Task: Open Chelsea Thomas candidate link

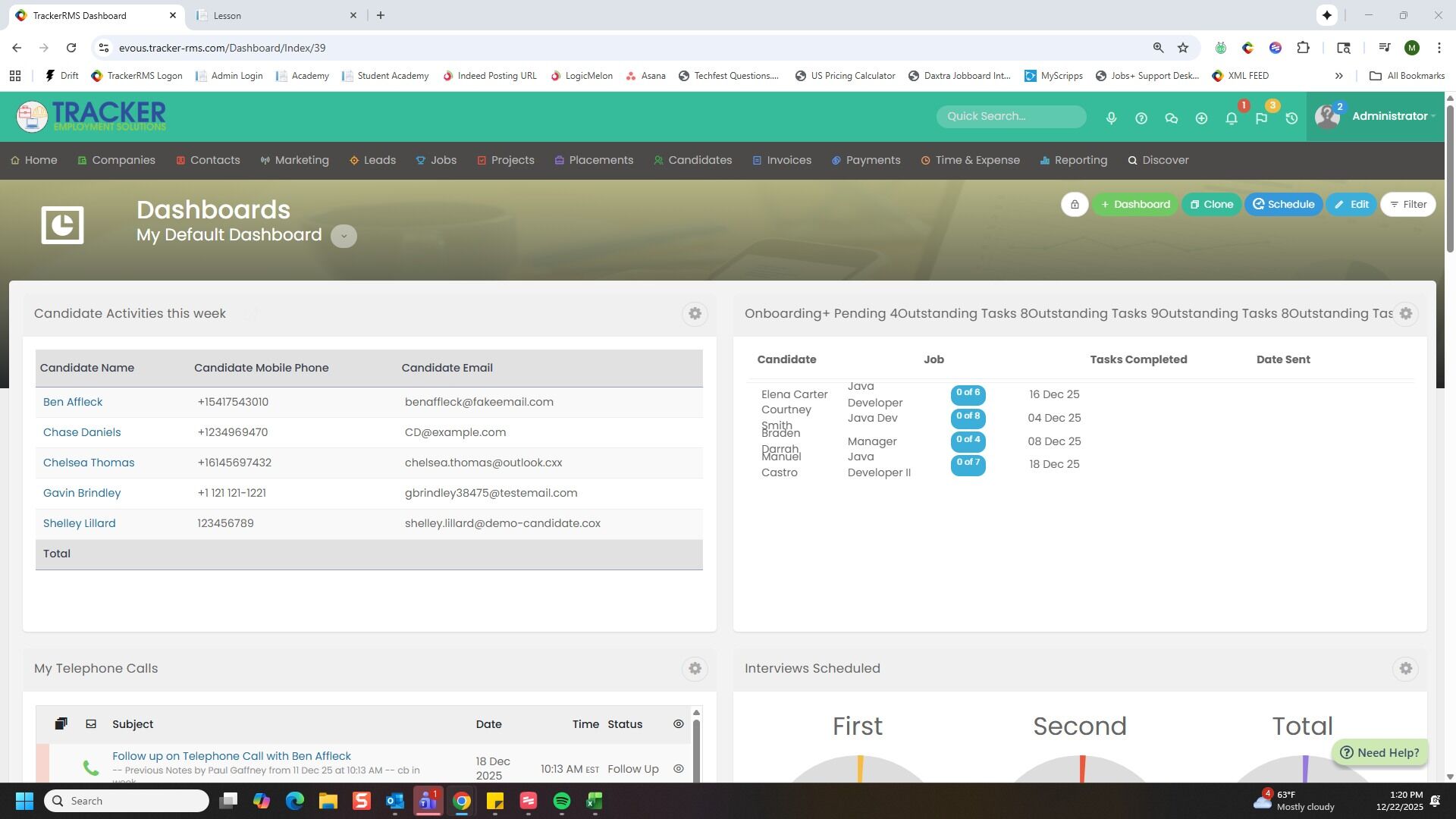Action: (89, 463)
